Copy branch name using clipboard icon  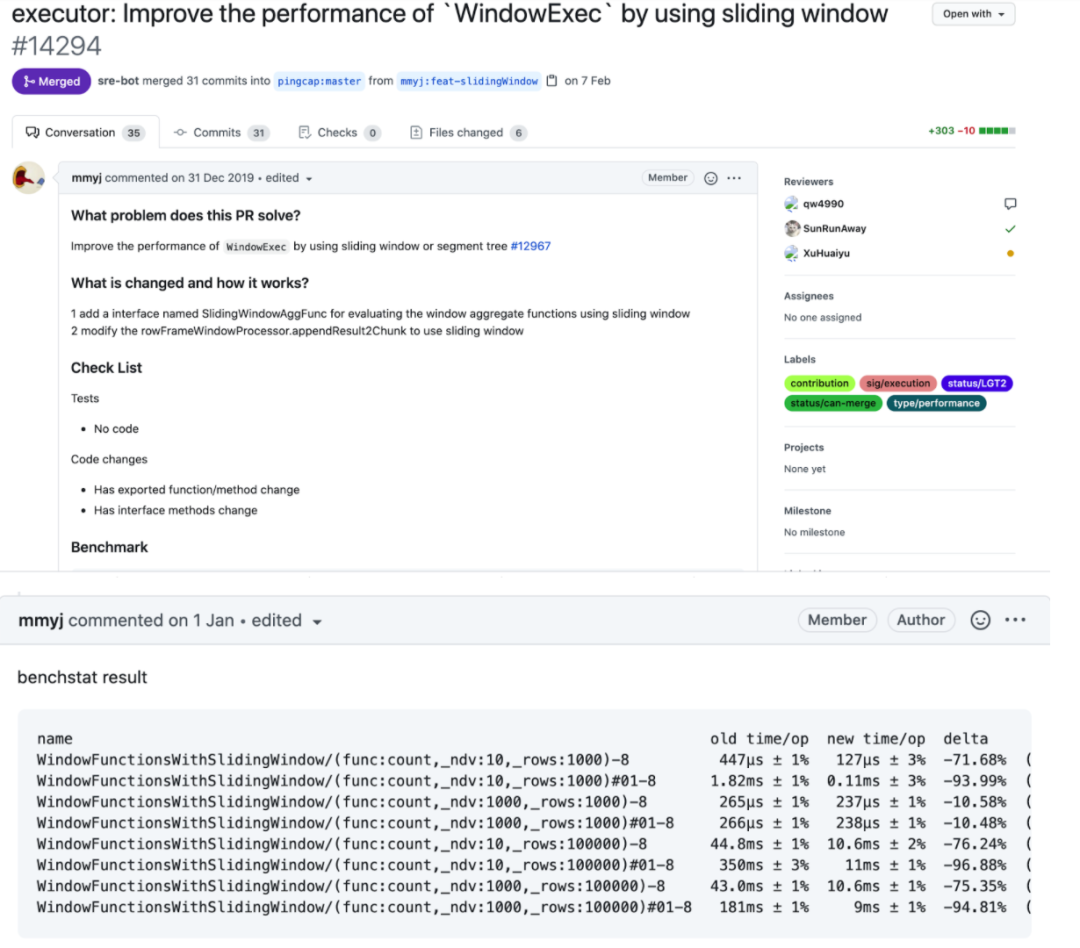pos(552,81)
